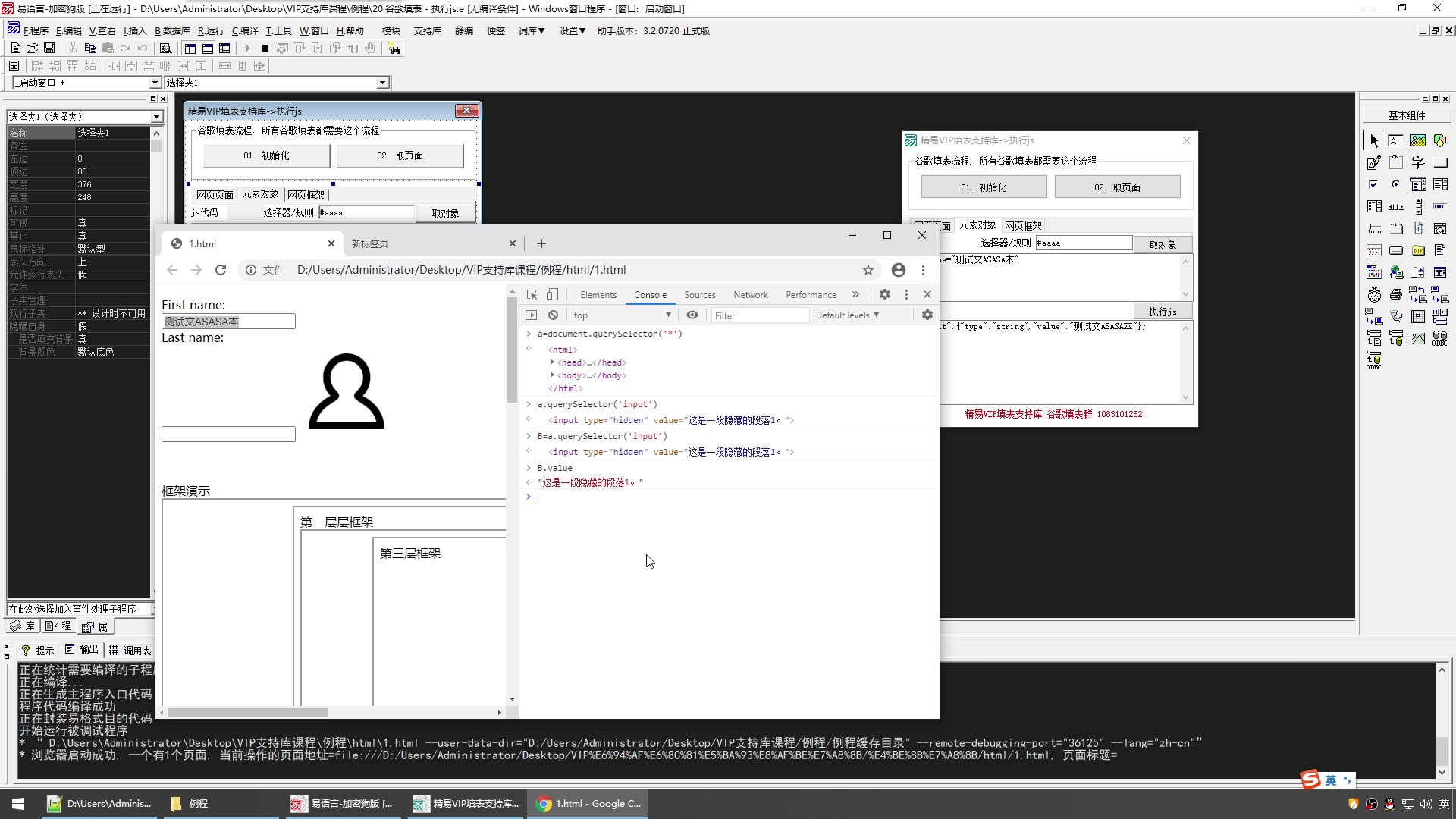Open the Default levels dropdown
This screenshot has width=1456, height=819.
(x=847, y=315)
